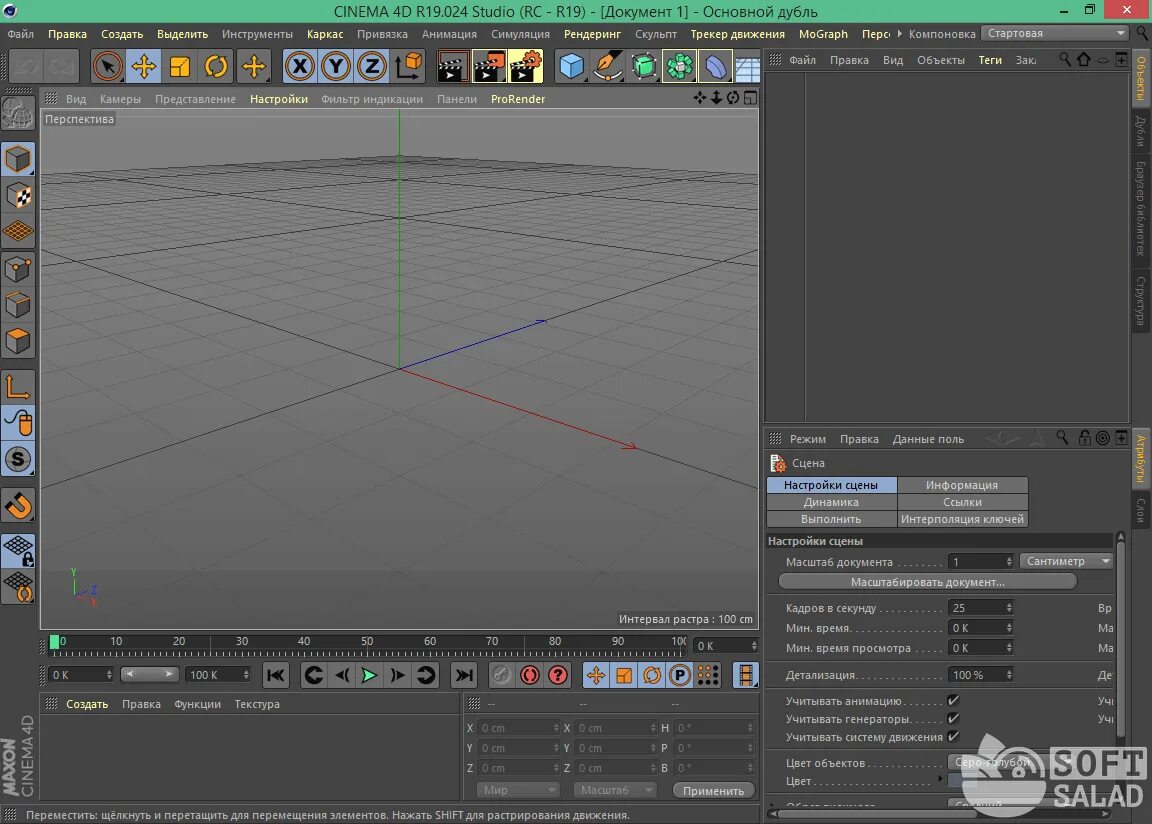Click the Make Editable icon in left toolbar
The height and width of the screenshot is (824, 1152).
point(18,114)
